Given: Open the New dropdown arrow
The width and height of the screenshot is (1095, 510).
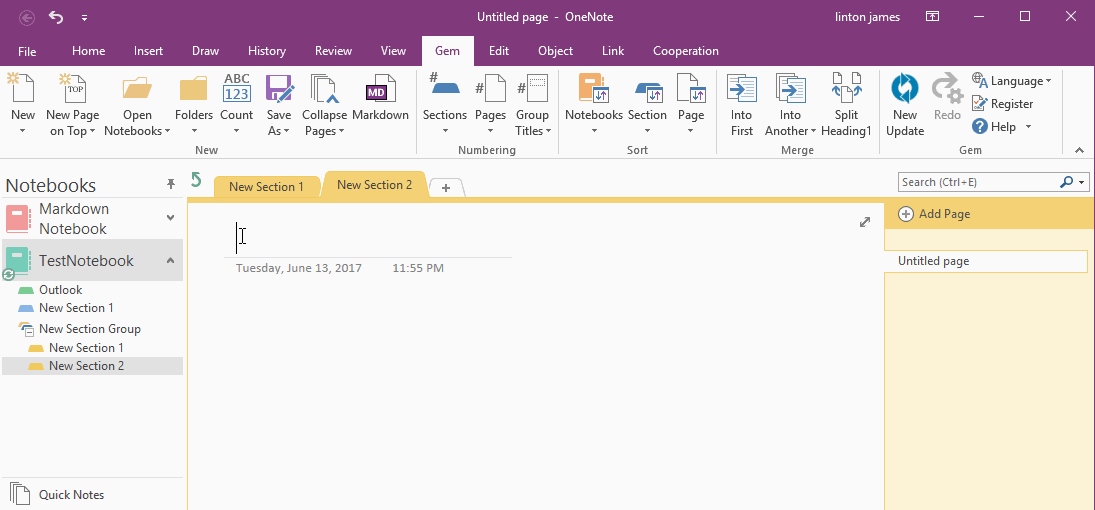Looking at the screenshot, I should coord(22,131).
